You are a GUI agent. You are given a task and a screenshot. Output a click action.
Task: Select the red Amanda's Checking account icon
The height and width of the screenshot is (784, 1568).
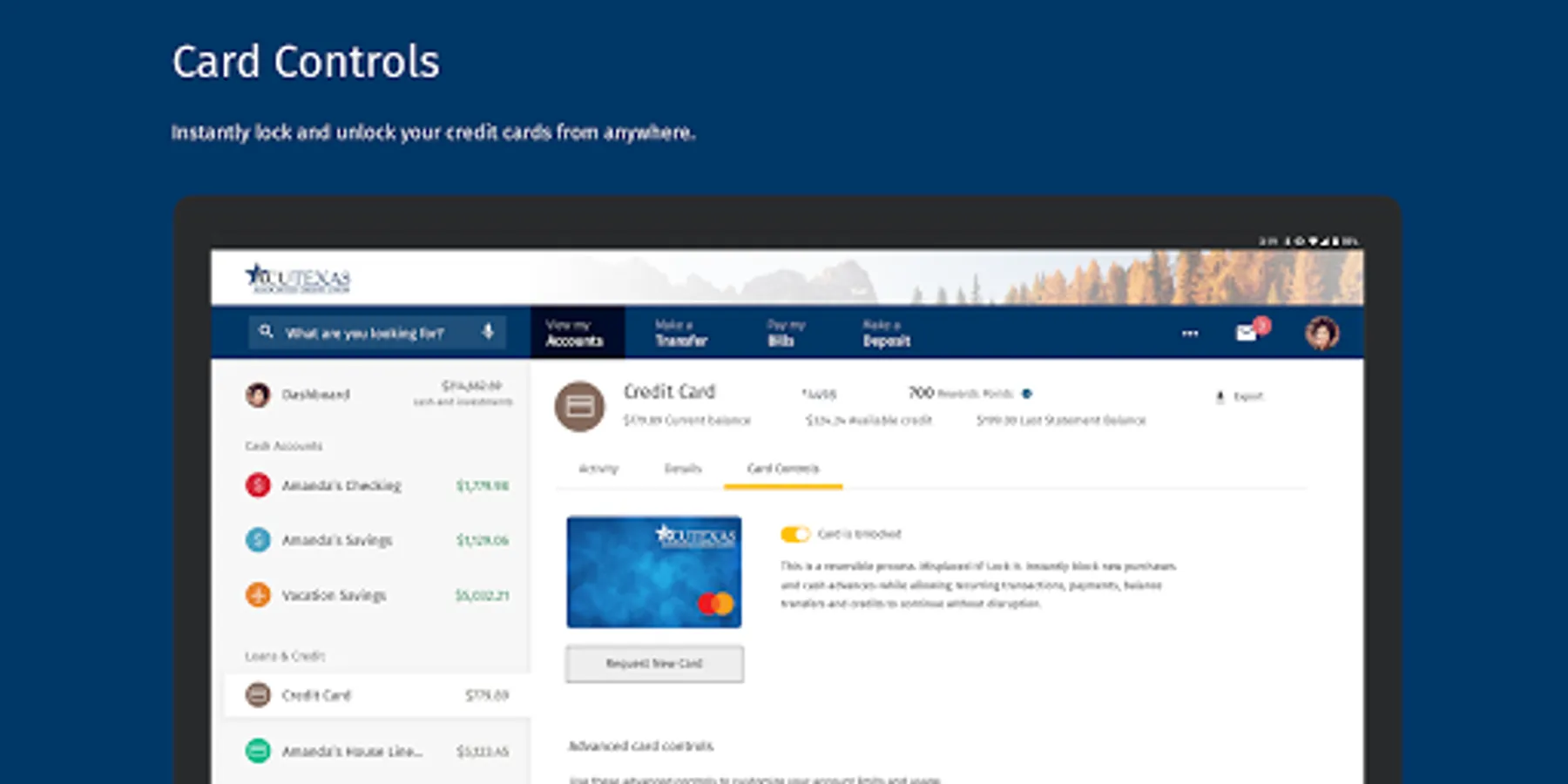click(258, 484)
